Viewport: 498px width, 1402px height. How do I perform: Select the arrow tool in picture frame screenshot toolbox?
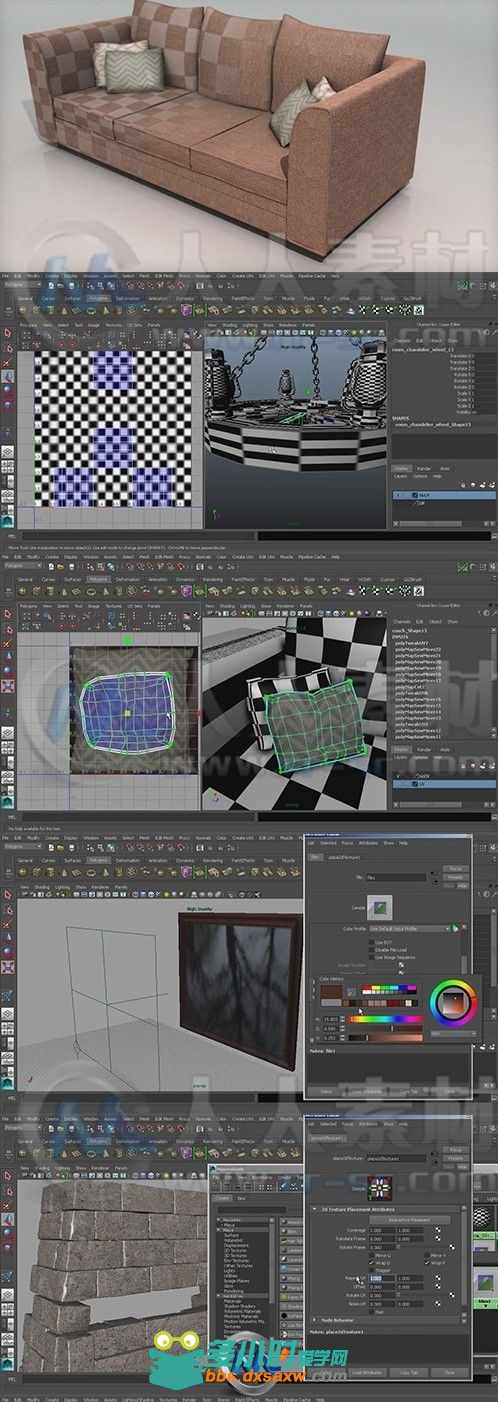8,893
